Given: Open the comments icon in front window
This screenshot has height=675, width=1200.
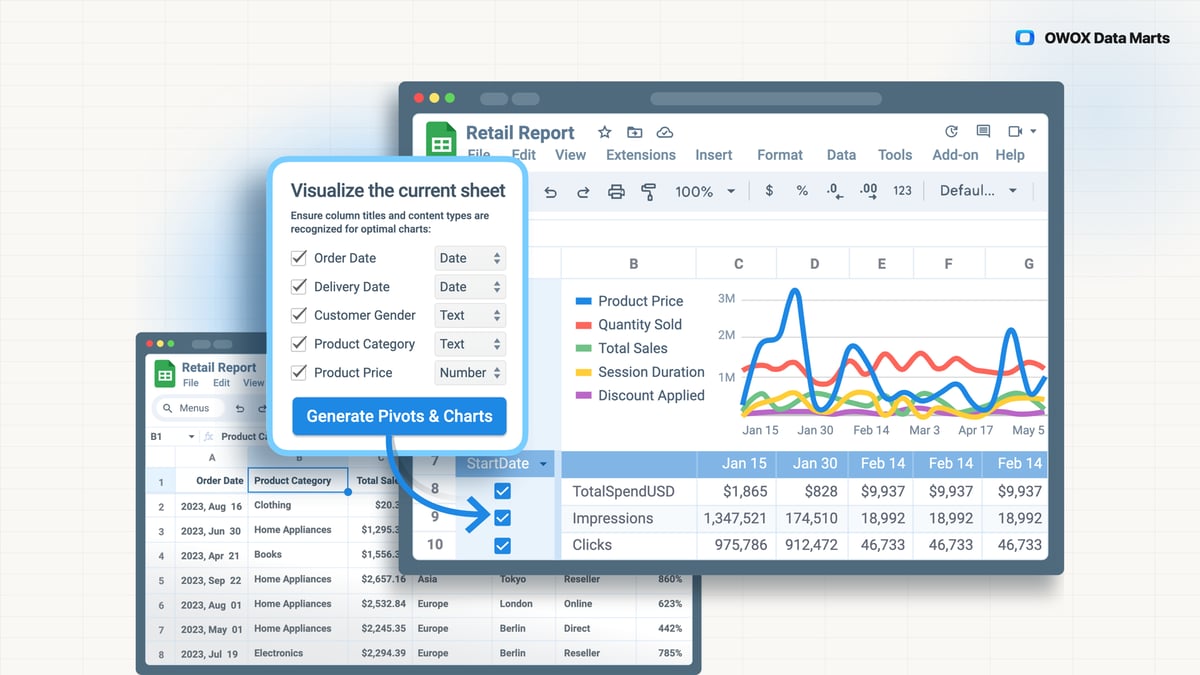Looking at the screenshot, I should coord(983,131).
